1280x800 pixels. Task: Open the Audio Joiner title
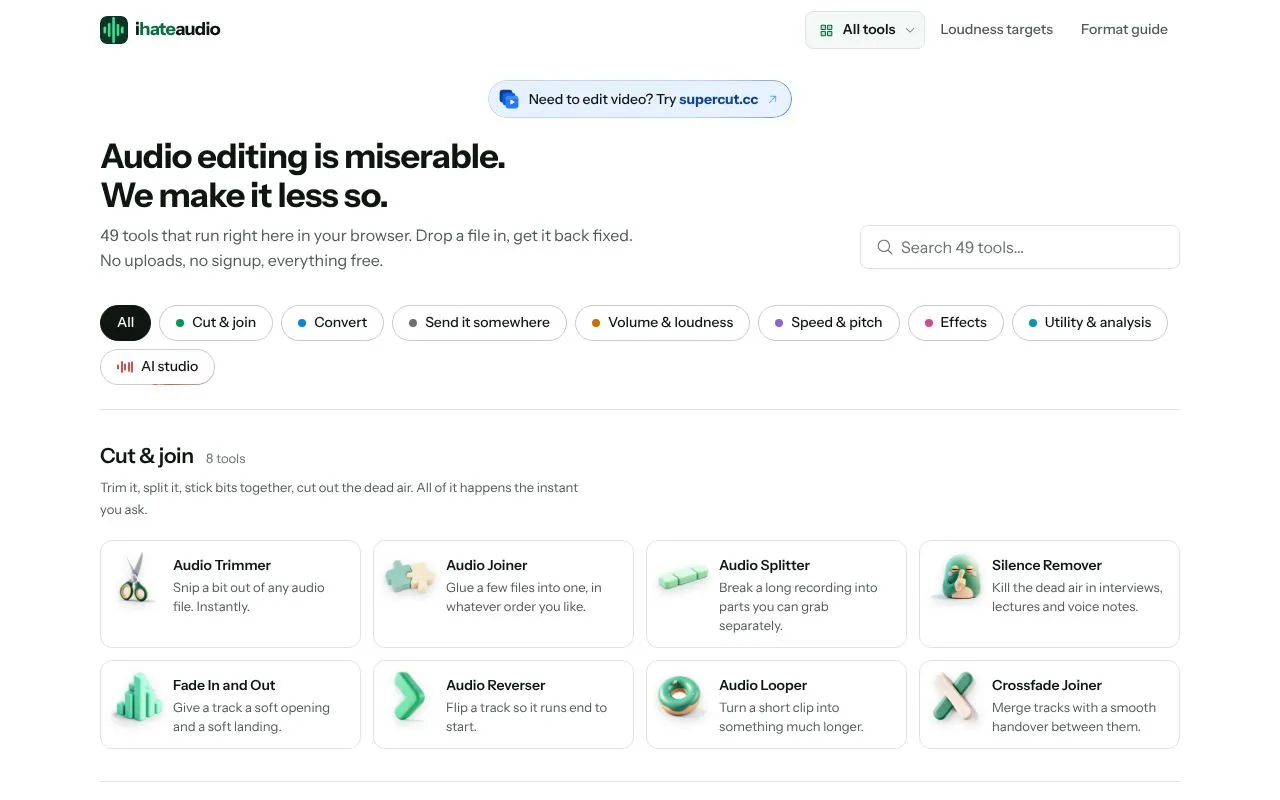click(x=487, y=565)
